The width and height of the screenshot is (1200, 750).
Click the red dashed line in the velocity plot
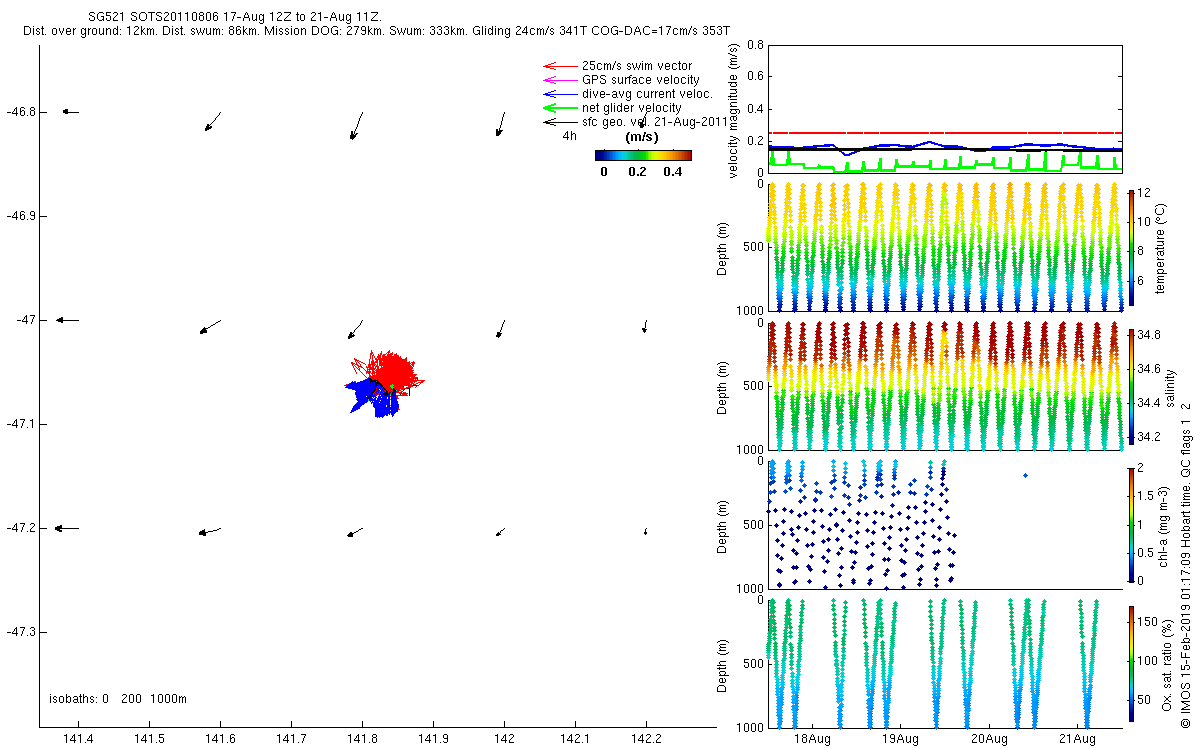(944, 132)
